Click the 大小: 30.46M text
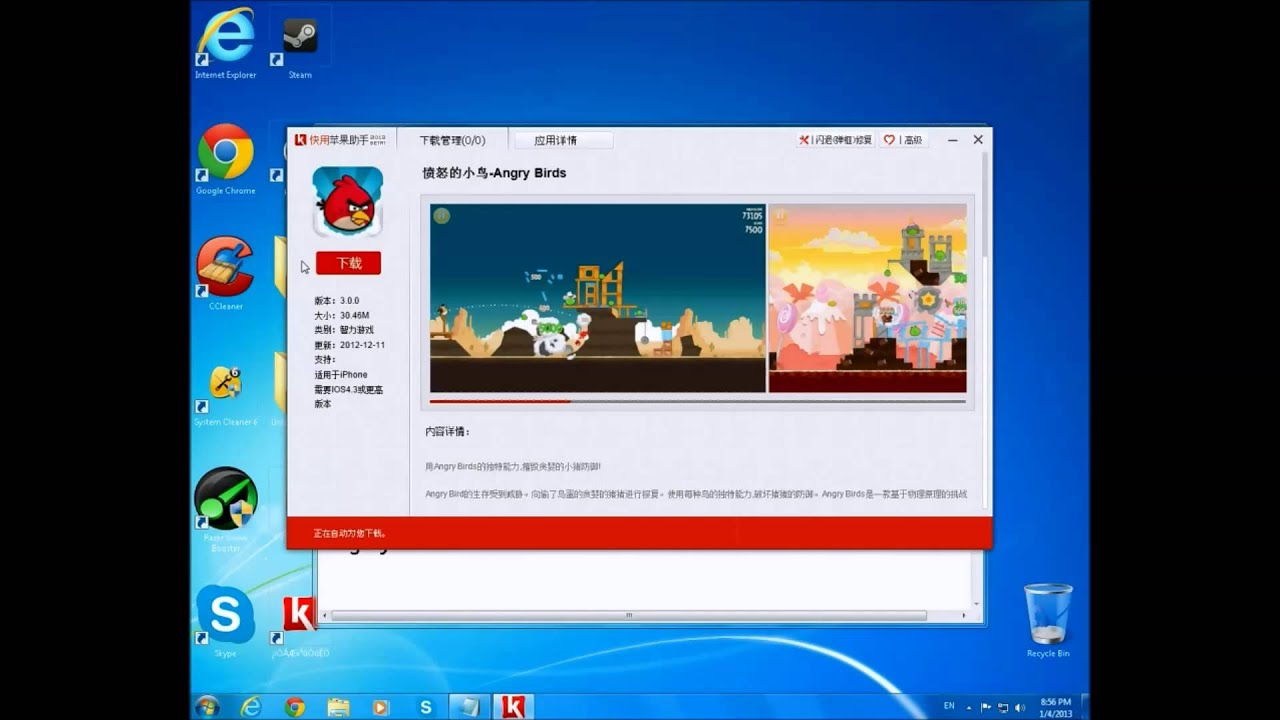 342,315
